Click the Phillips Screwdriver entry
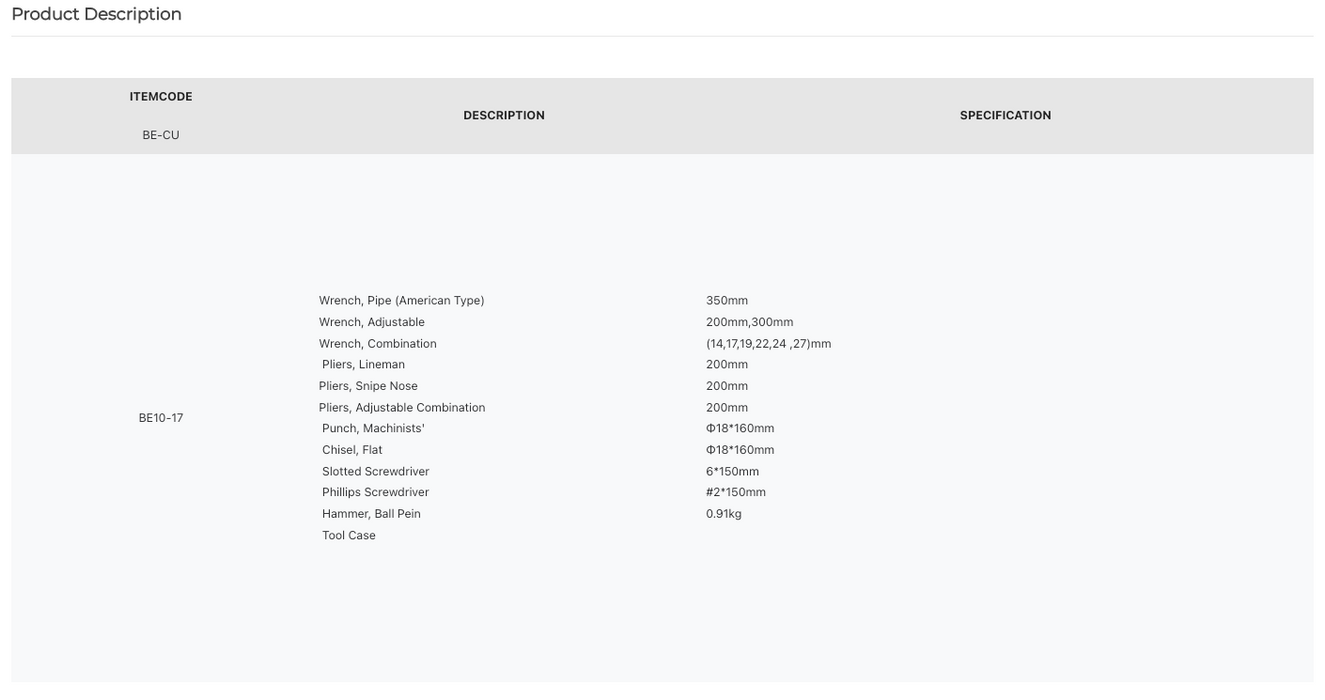Viewport: 1325px width, 700px height. [x=375, y=493]
